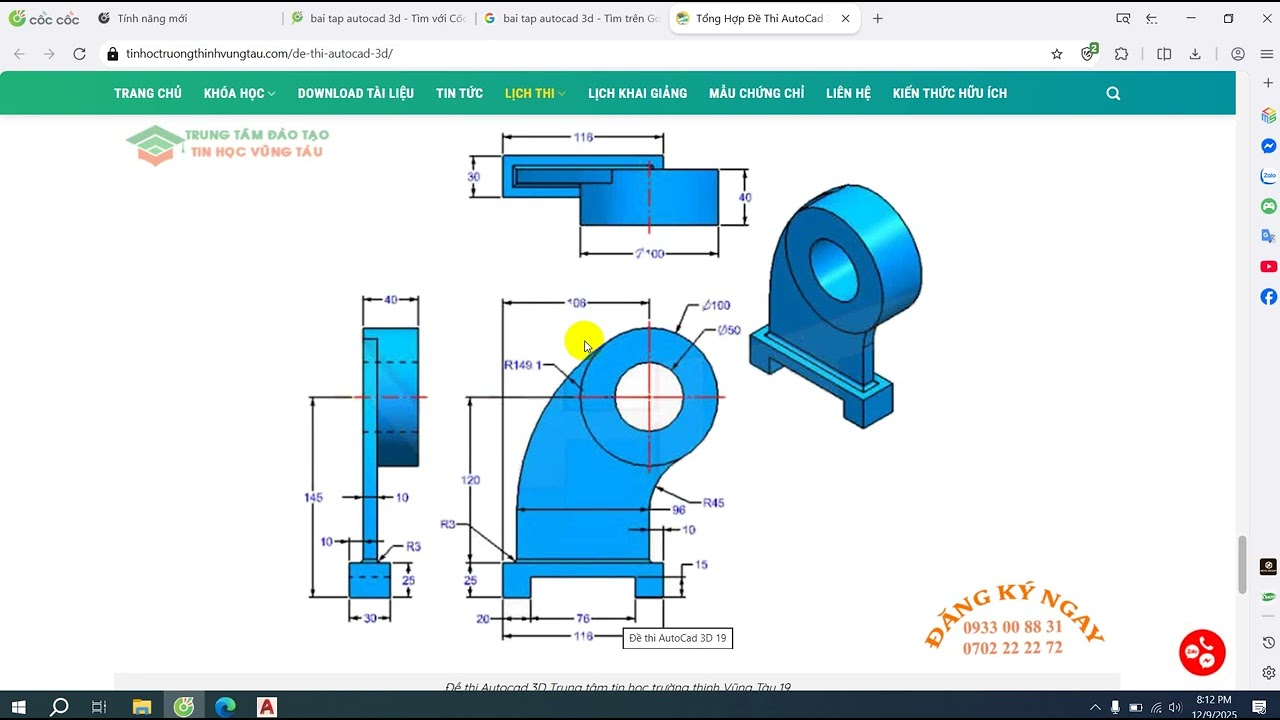Open Microsoft Edge from the taskbar
1280x720 pixels.
[x=225, y=707]
